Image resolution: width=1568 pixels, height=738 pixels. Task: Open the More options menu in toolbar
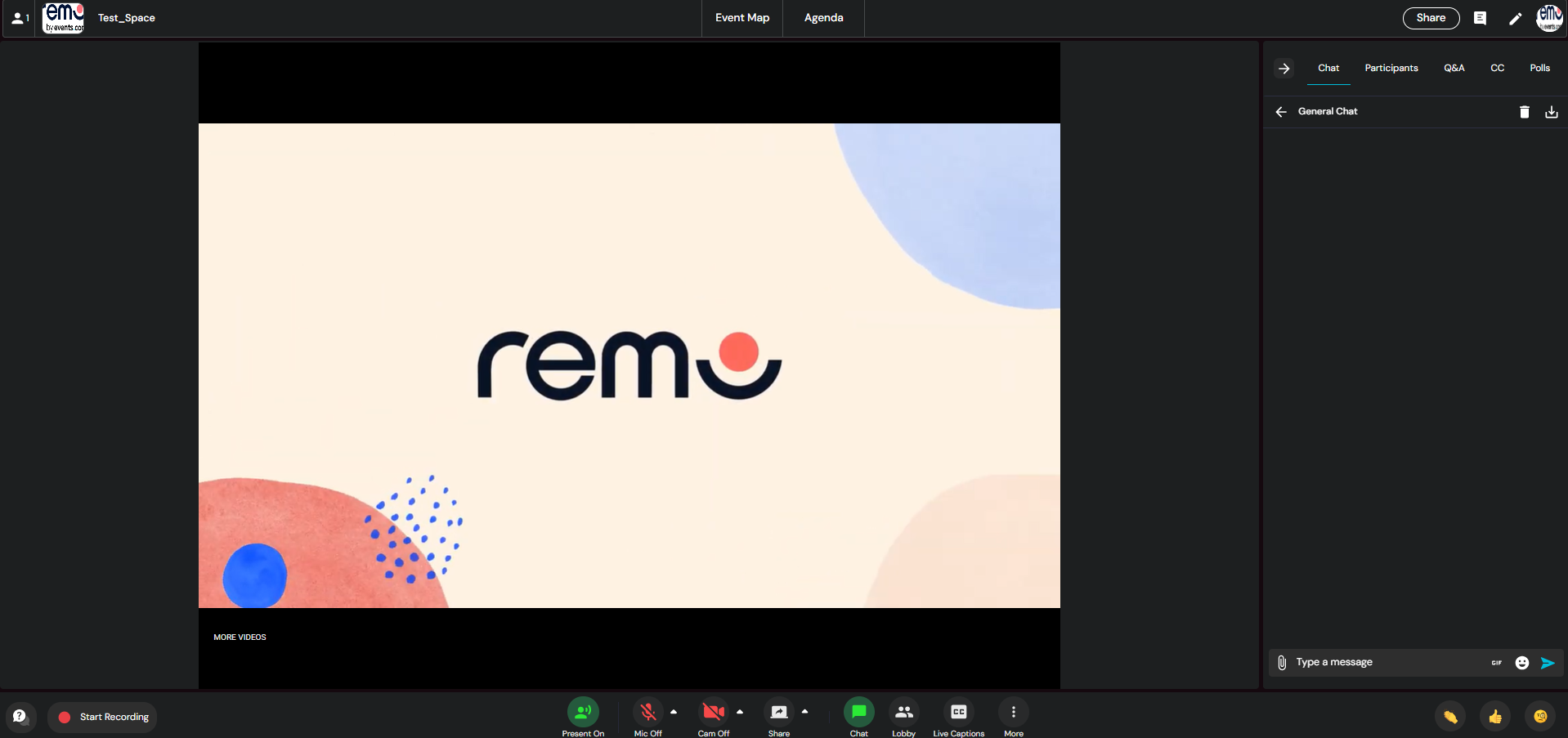[x=1013, y=713]
